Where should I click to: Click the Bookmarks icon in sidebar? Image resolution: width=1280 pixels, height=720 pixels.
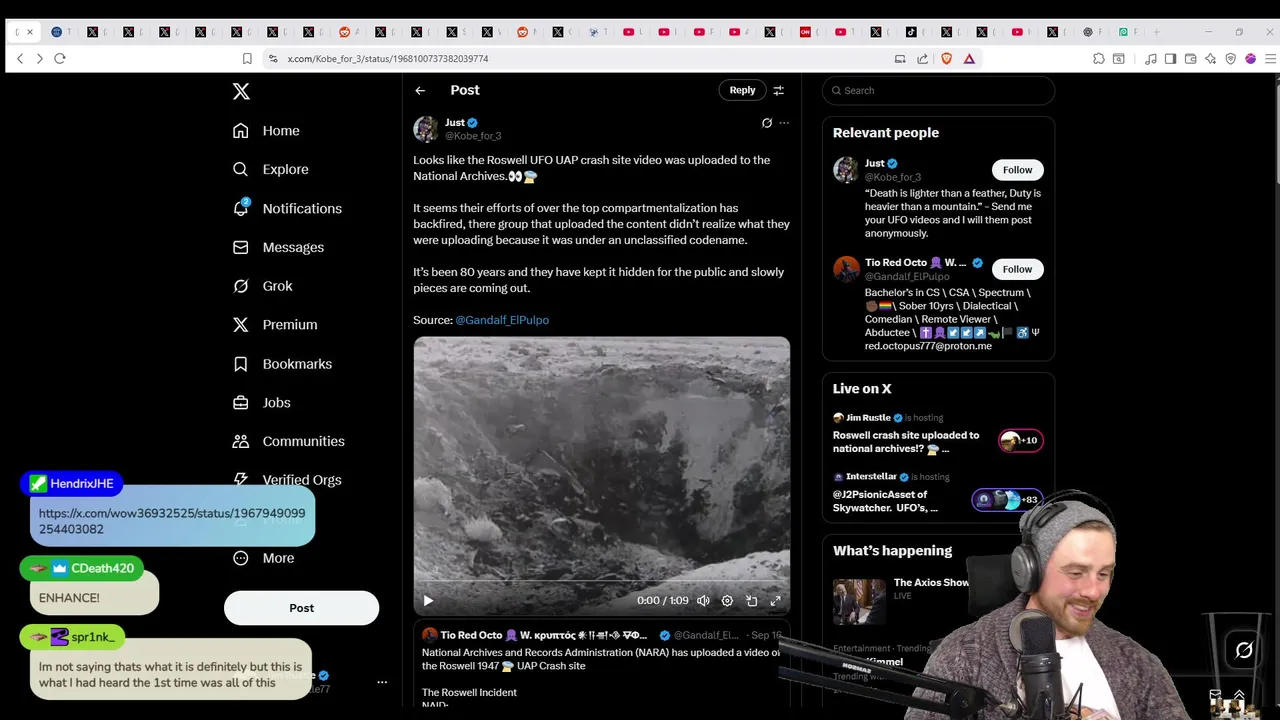pyautogui.click(x=241, y=364)
